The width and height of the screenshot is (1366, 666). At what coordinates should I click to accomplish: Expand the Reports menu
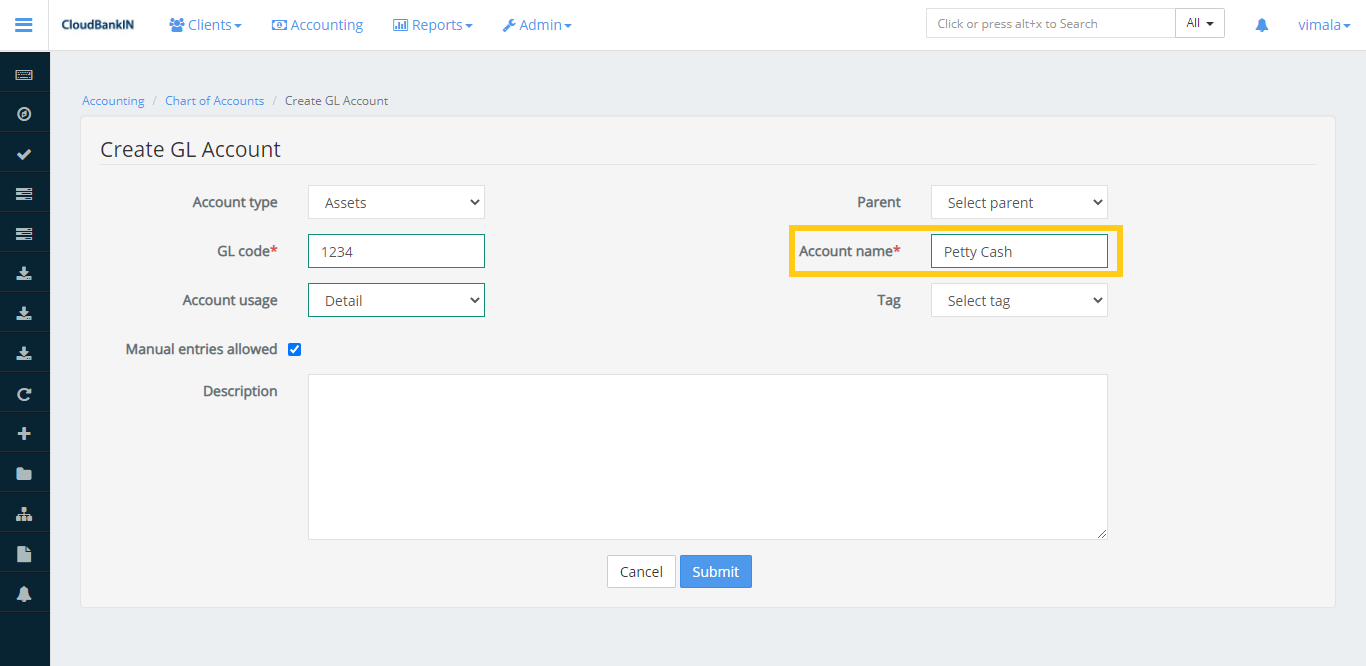[x=432, y=24]
